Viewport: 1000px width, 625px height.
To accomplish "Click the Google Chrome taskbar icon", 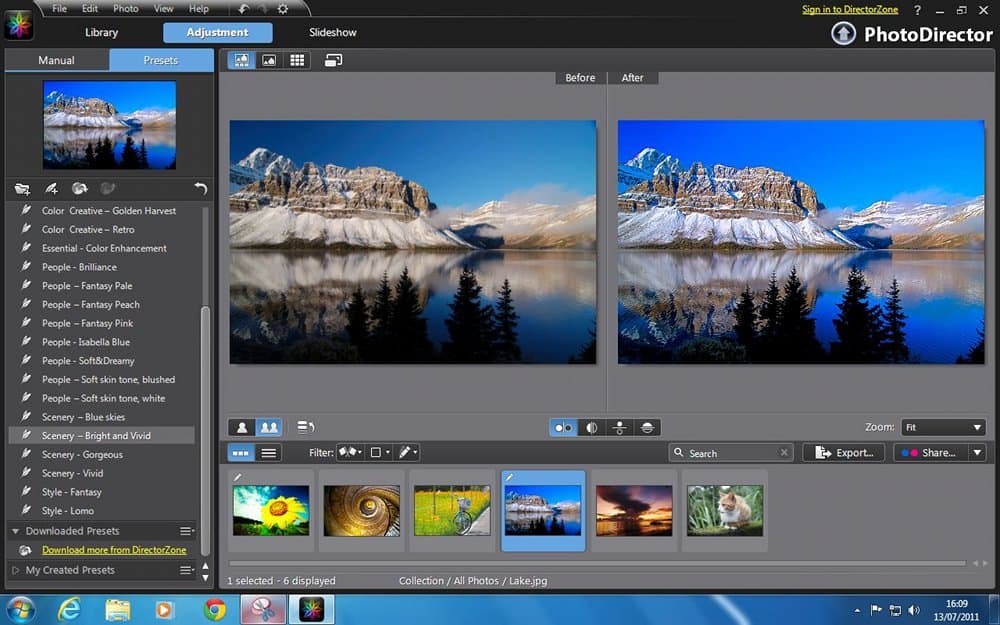I will (214, 609).
